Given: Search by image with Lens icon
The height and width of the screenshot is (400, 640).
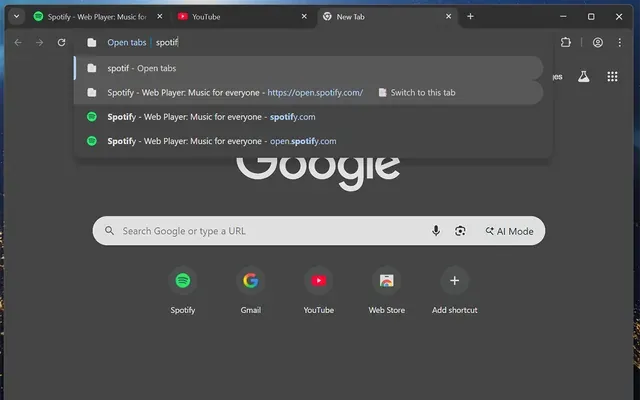Looking at the screenshot, I should [x=460, y=231].
